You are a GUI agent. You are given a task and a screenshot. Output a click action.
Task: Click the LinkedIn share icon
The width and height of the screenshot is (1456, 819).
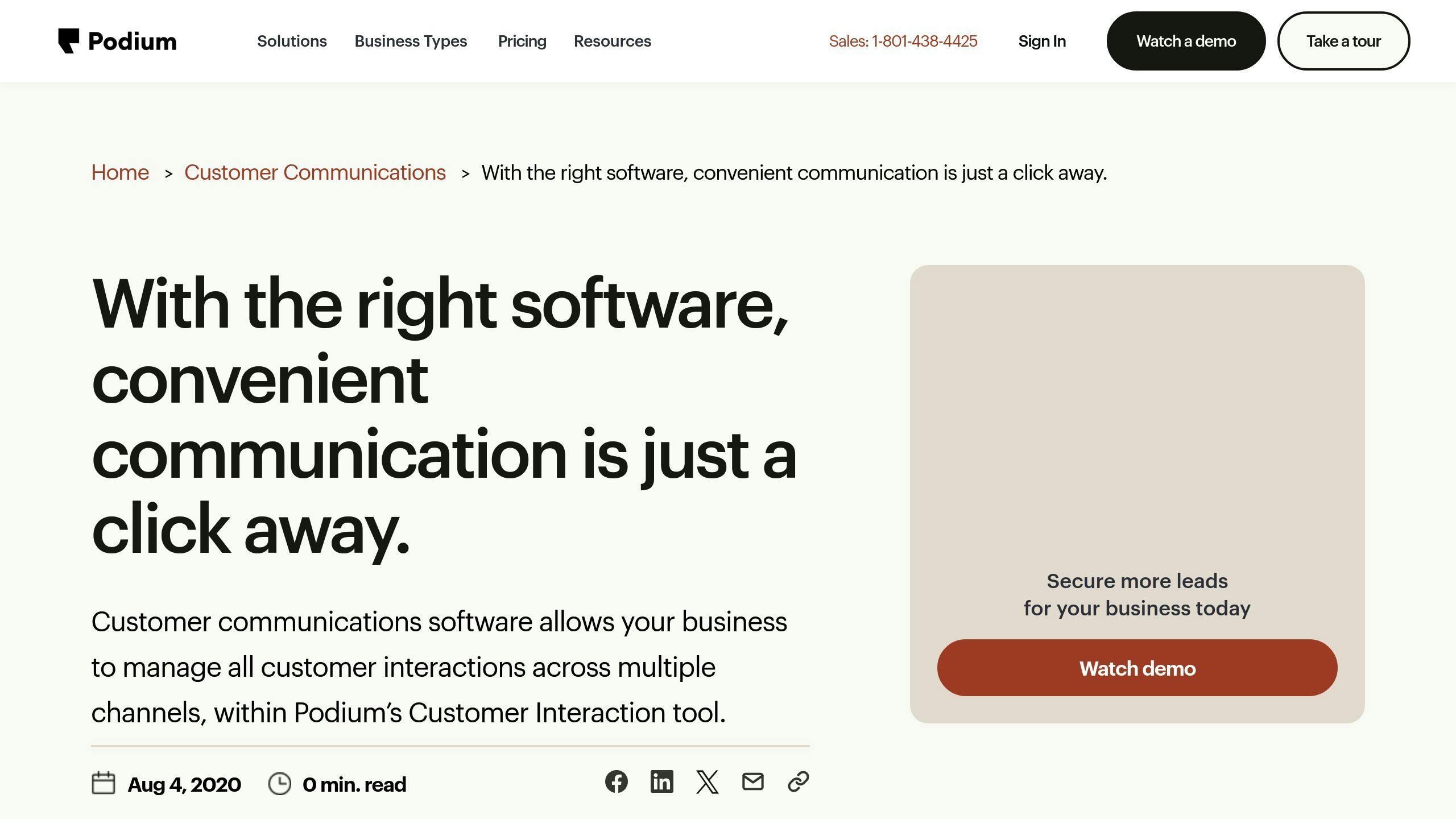tap(661, 782)
